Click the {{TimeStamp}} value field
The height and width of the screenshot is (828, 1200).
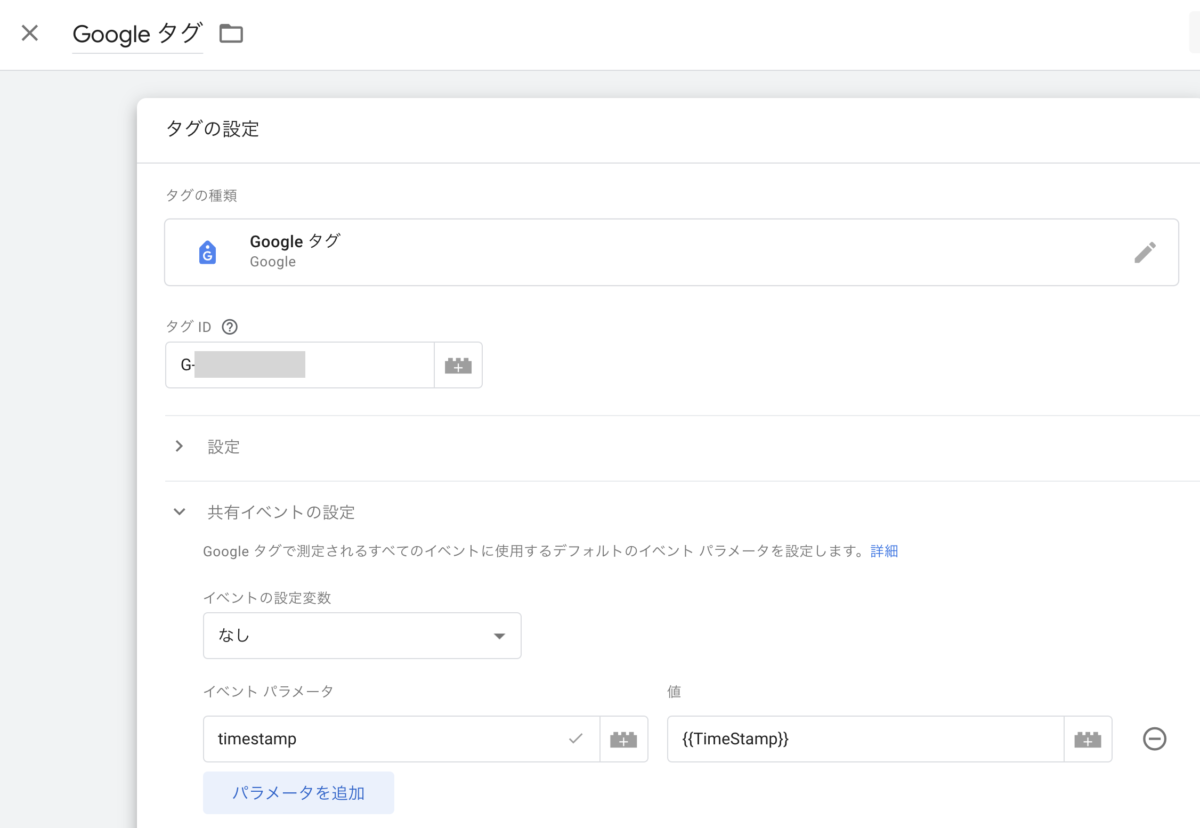pos(865,739)
